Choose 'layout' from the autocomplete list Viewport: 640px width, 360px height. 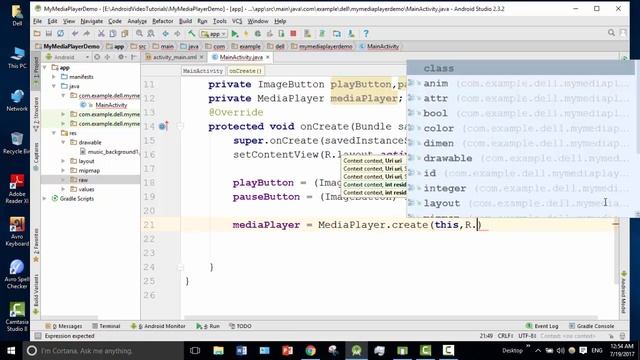(x=521, y=203)
